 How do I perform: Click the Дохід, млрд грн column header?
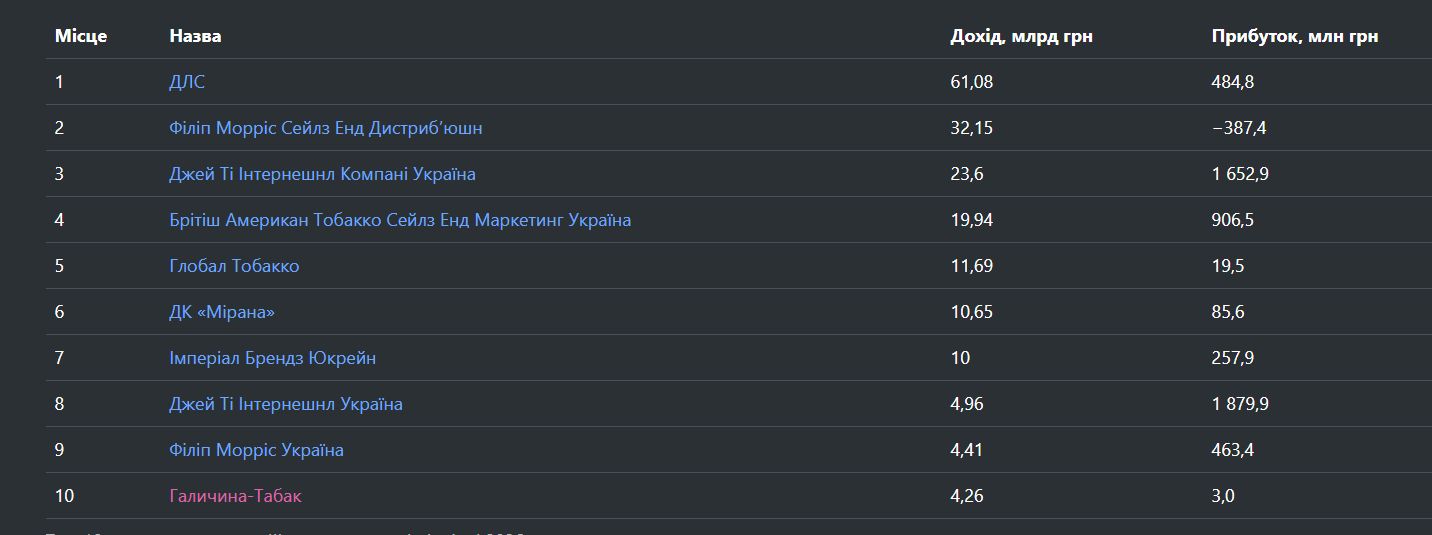[1021, 36]
